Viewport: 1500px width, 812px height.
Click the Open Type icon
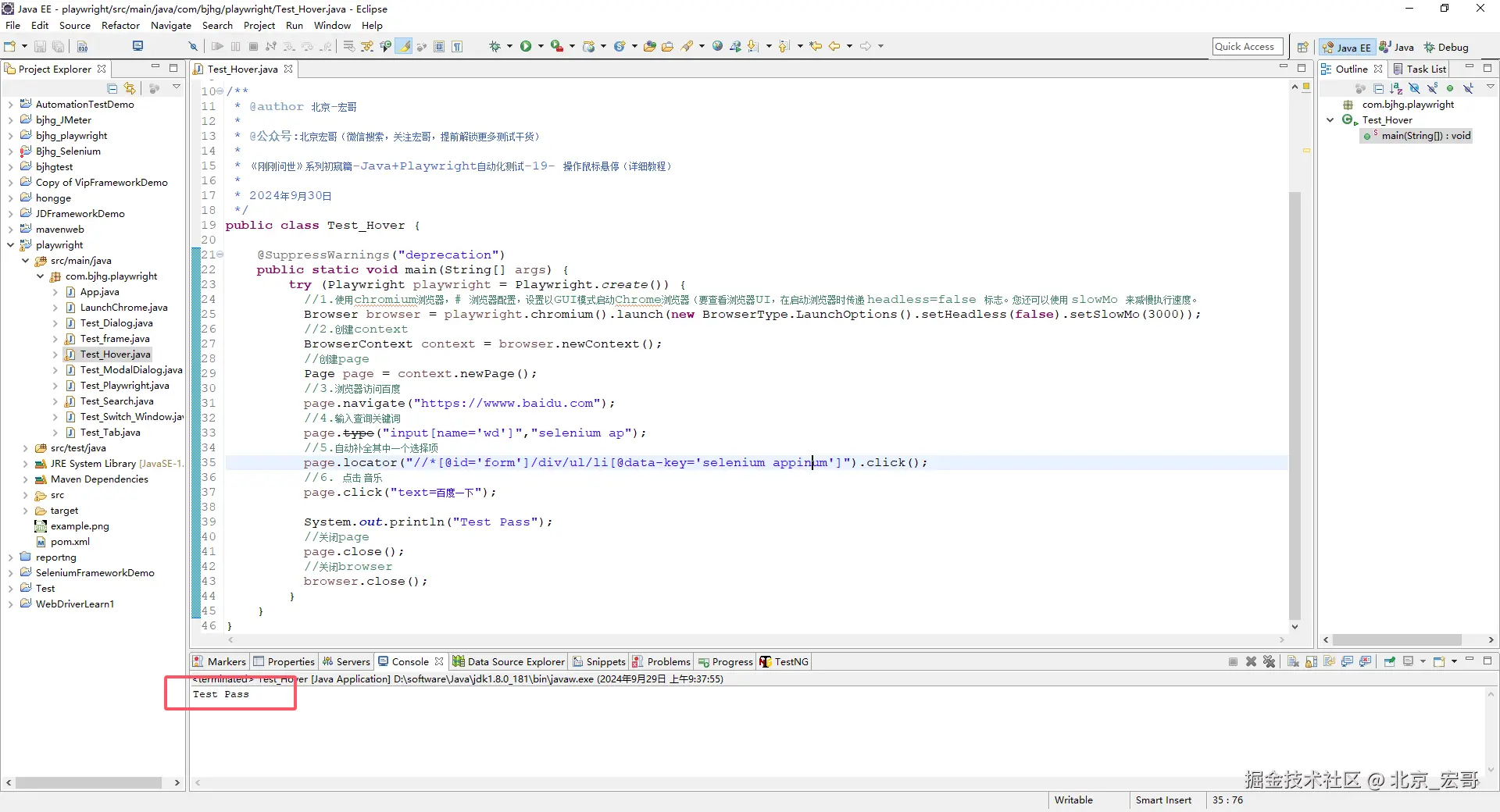(649, 47)
